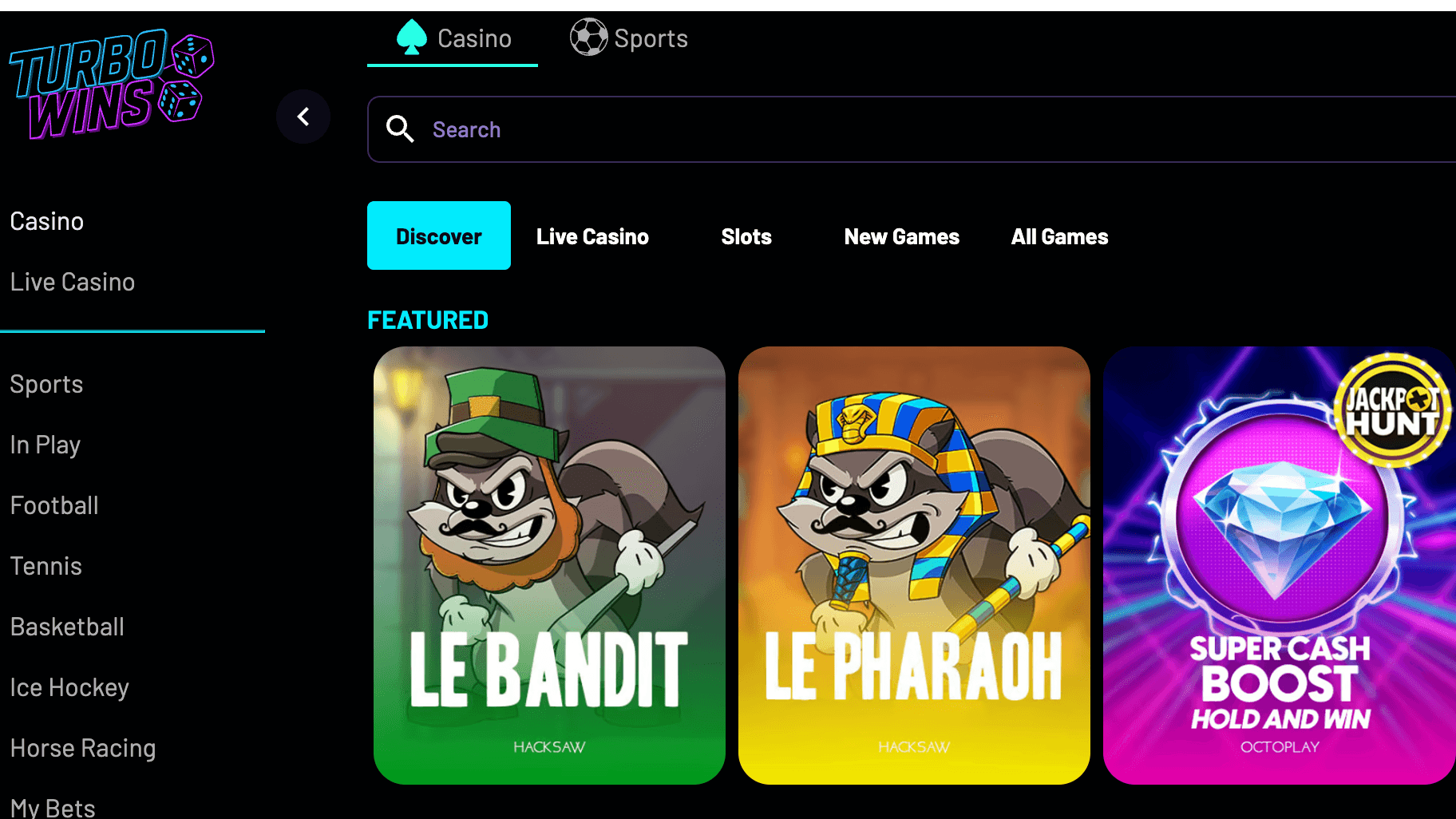
Task: Open Super Cash Boost Hold and Win
Action: point(1280,565)
